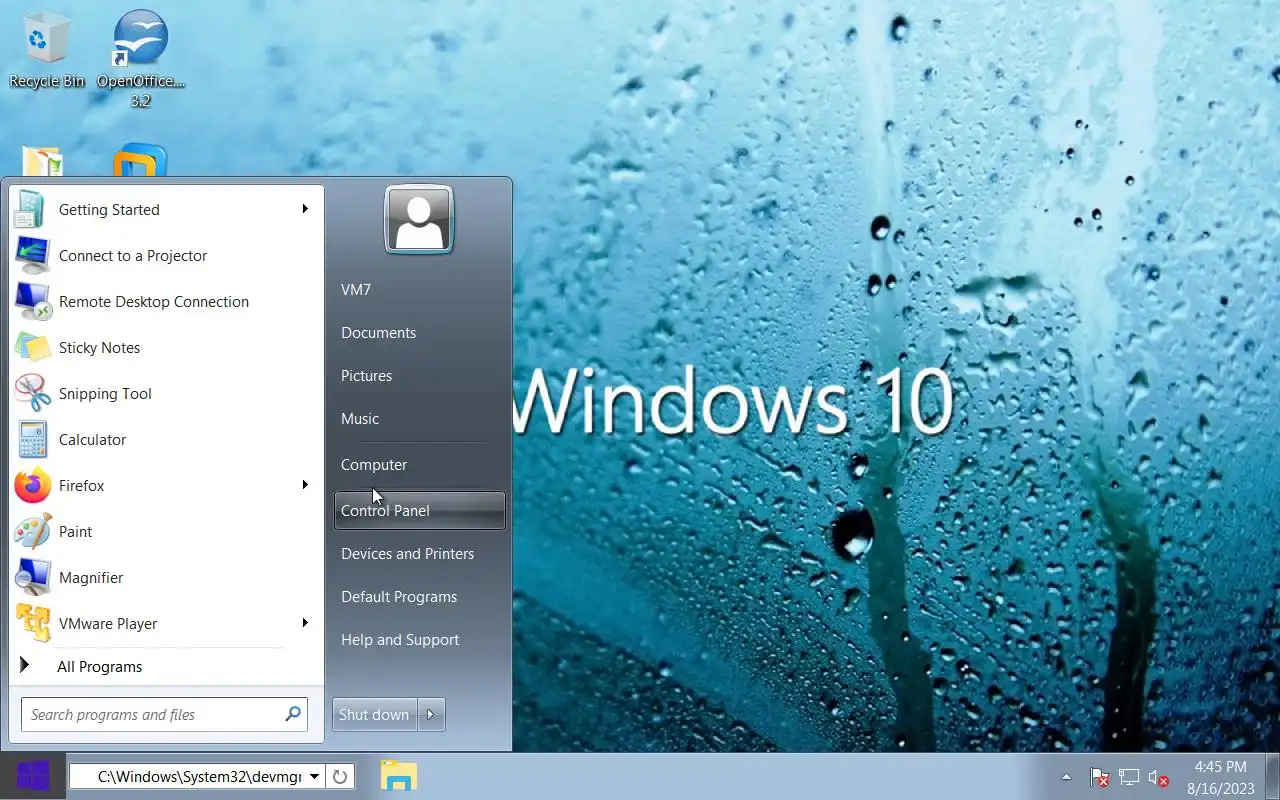Click the Shut down button
The image size is (1280, 800).
(x=374, y=714)
